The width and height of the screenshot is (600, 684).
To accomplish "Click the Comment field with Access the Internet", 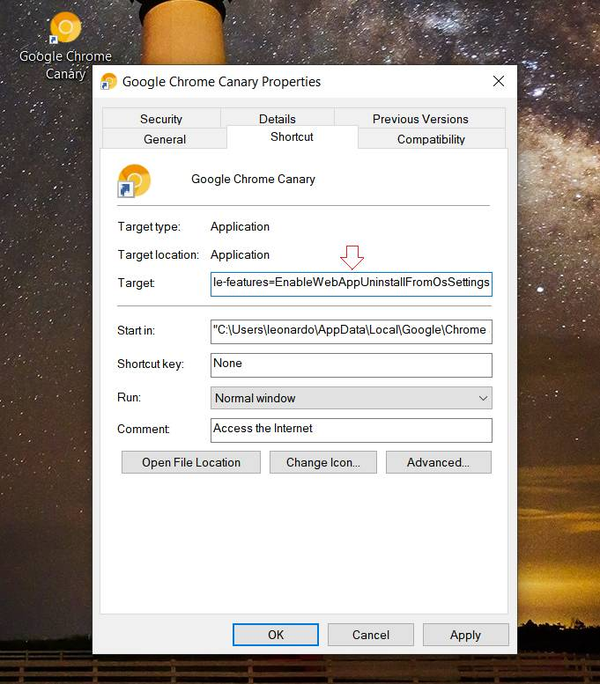I will tap(351, 430).
